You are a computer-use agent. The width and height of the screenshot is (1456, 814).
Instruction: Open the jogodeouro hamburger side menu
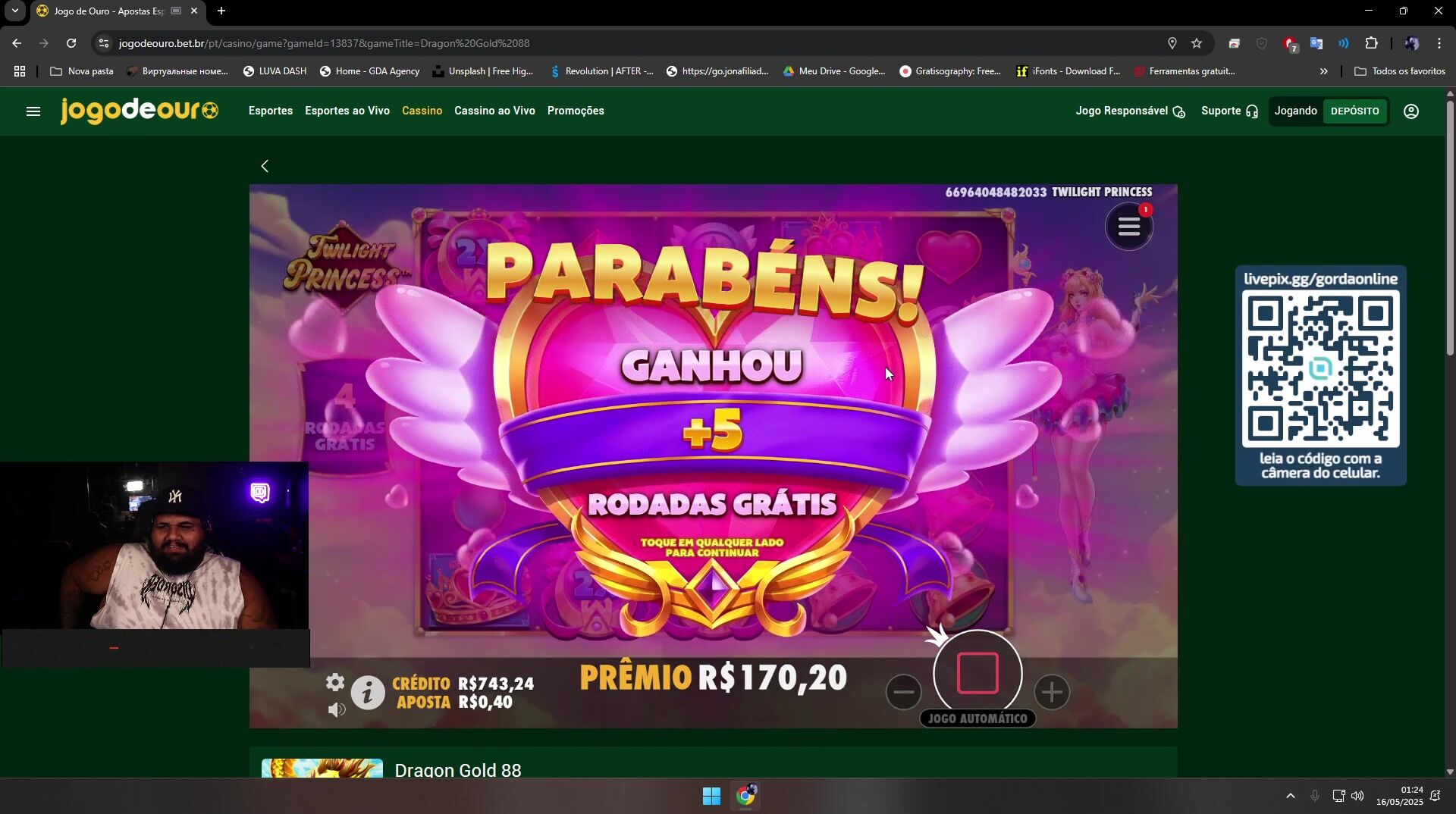33,111
